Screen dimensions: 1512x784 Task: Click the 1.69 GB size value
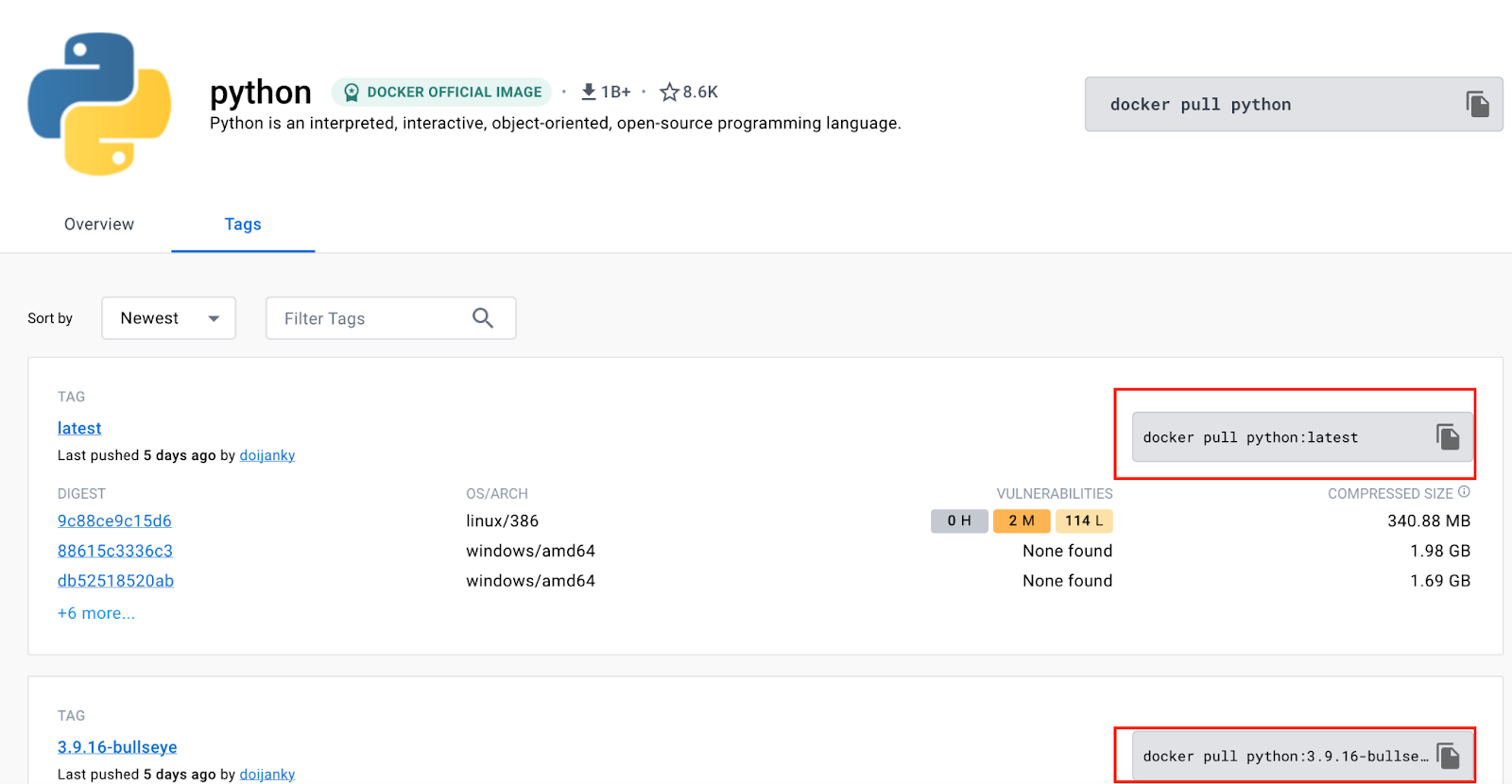pos(1440,581)
